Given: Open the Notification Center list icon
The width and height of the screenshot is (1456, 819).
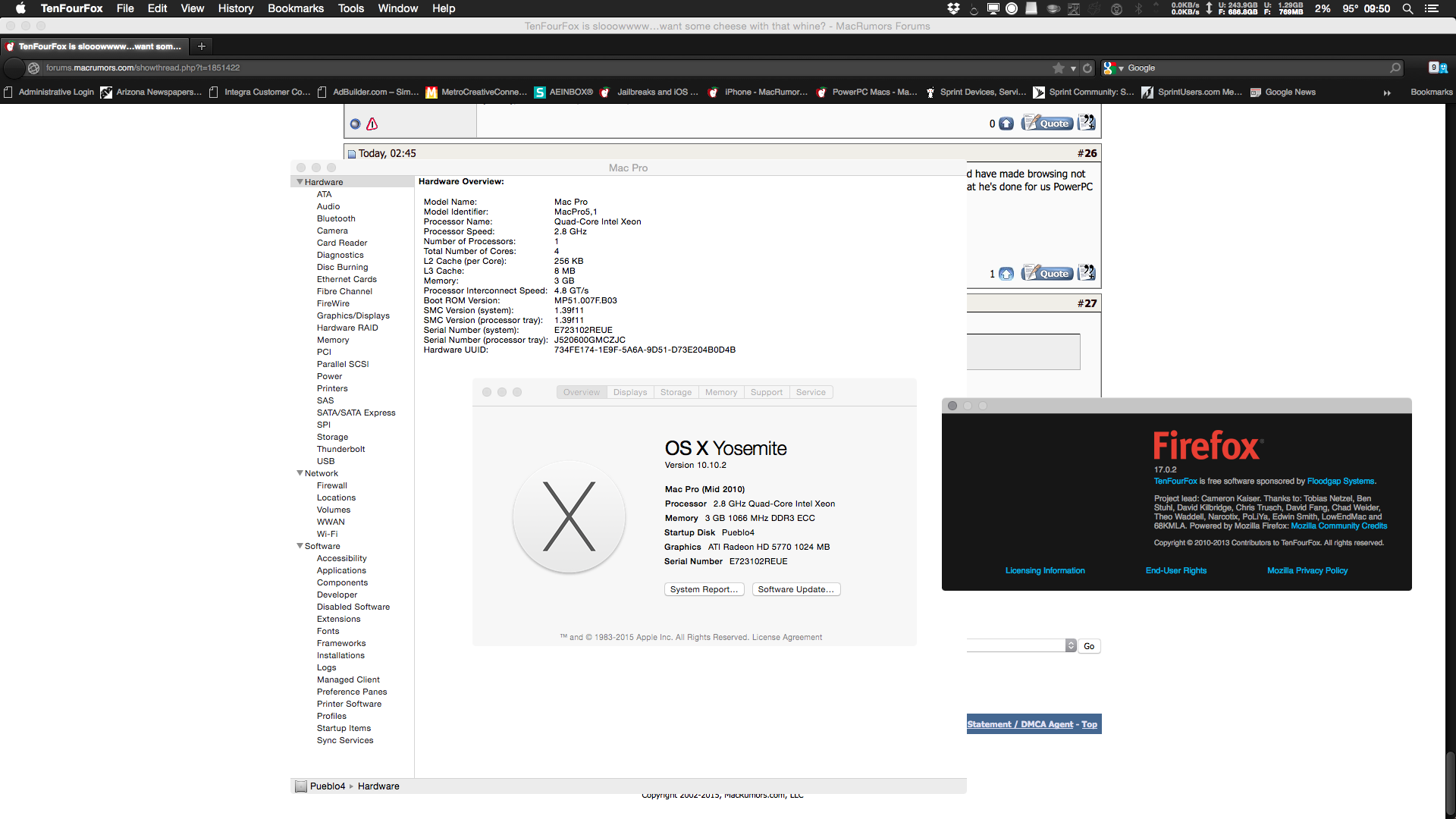Looking at the screenshot, I should click(x=1432, y=8).
